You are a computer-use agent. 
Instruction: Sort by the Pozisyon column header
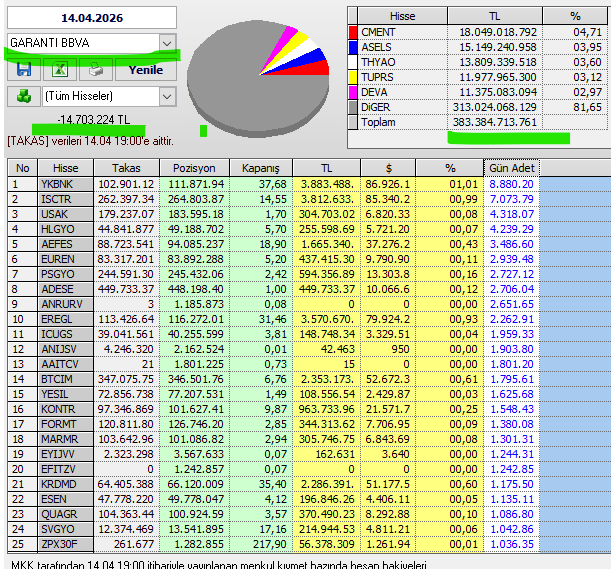coord(194,168)
